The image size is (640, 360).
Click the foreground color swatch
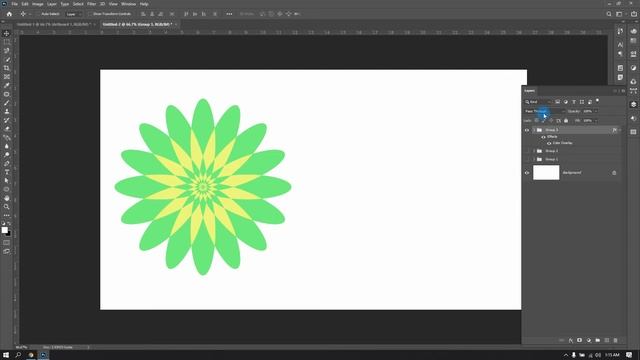pyautogui.click(x=4, y=230)
